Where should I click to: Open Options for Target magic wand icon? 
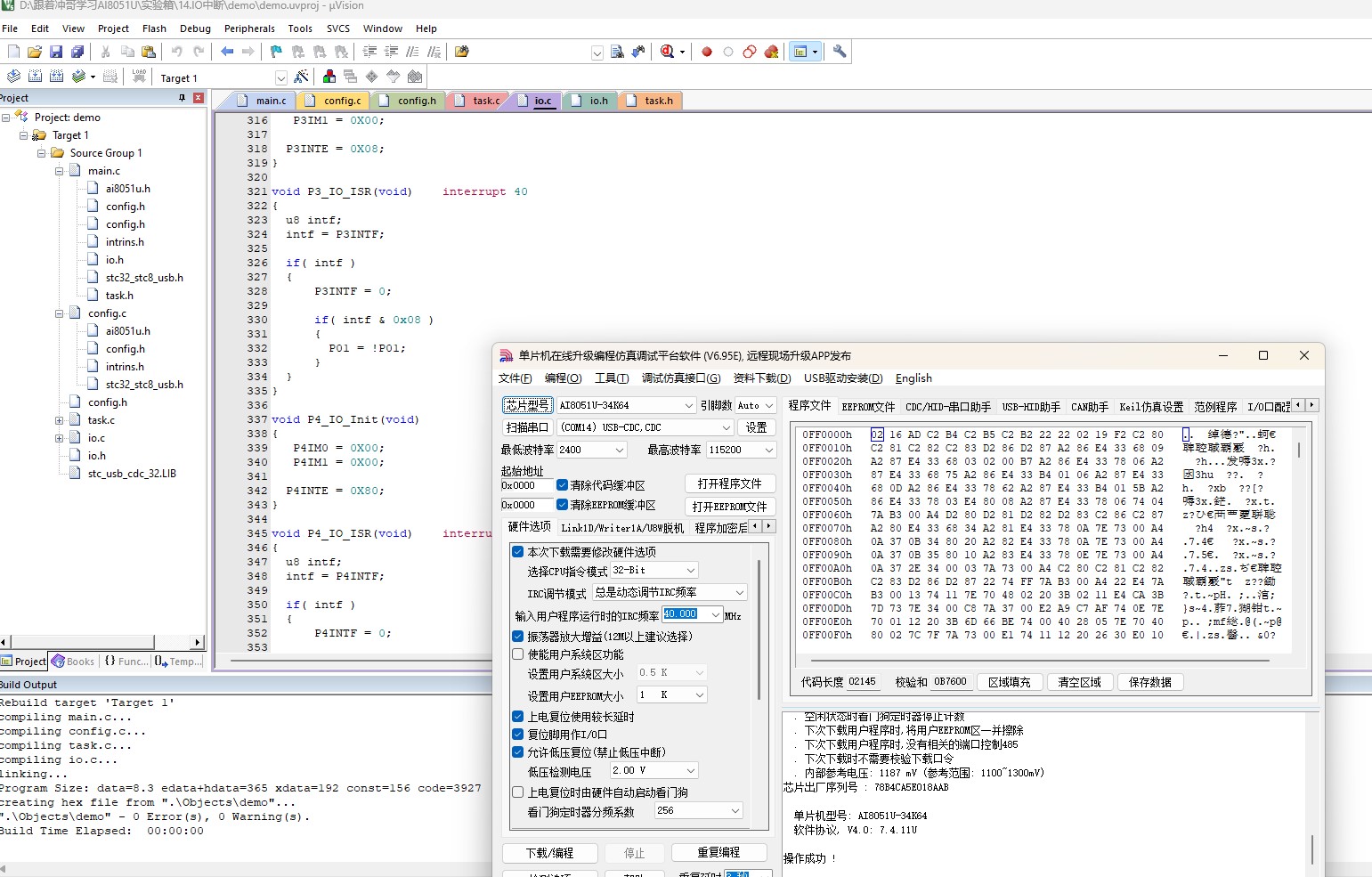click(301, 77)
